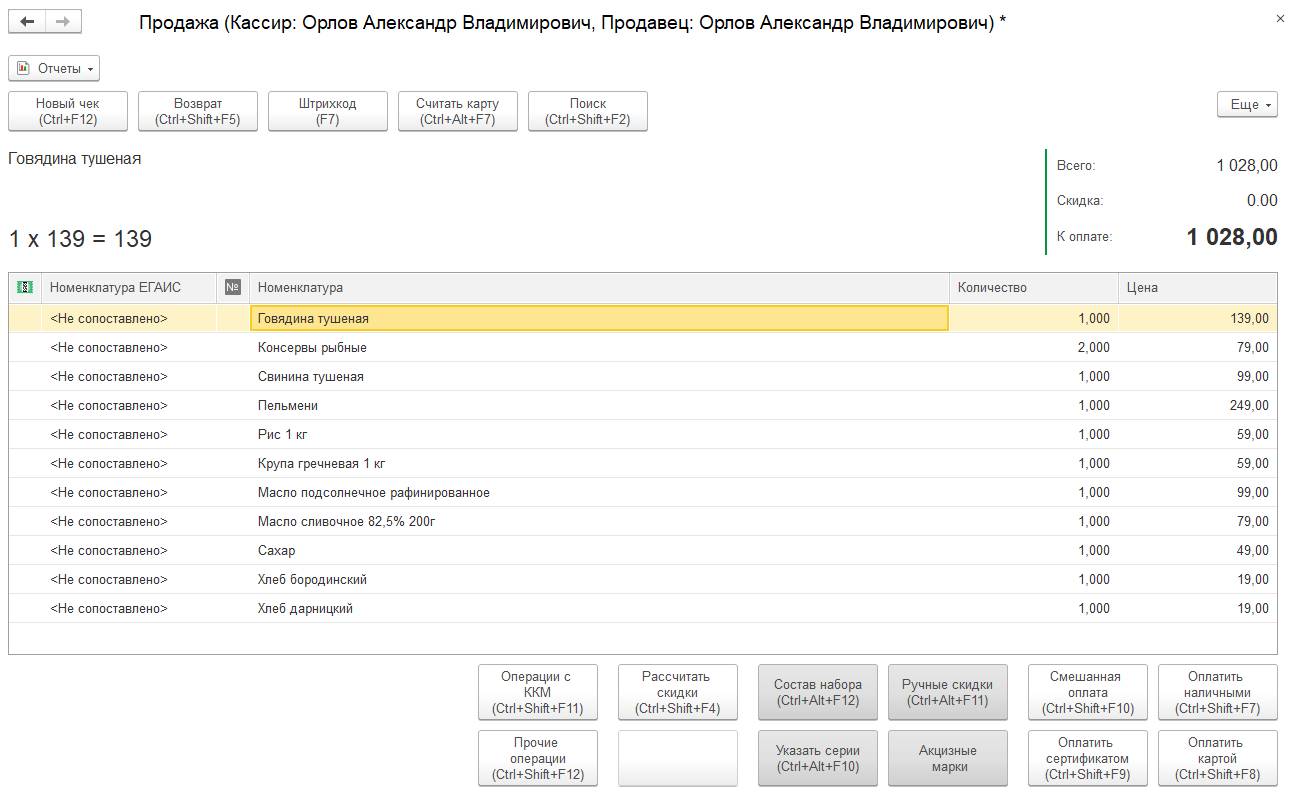This screenshot has height=797, width=1294.
Task: Select the Консервы рыбные row
Action: (643, 348)
